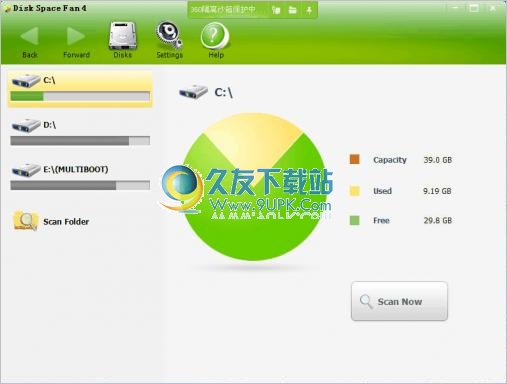The height and width of the screenshot is (384, 507).
Task: Click the C:\ drive icon above the pie chart
Action: 193,91
